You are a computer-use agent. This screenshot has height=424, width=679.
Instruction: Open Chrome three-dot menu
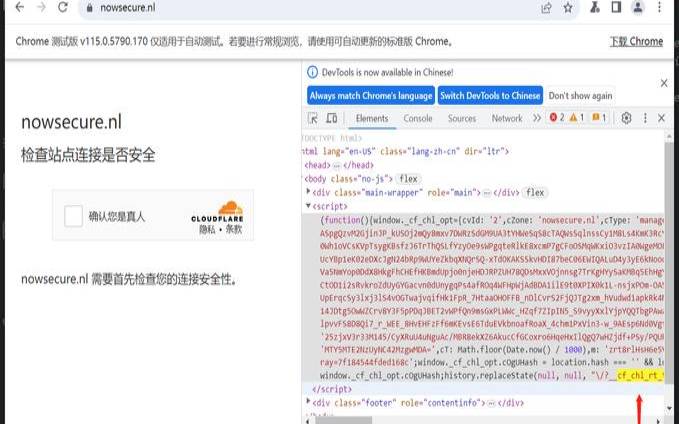pos(659,7)
